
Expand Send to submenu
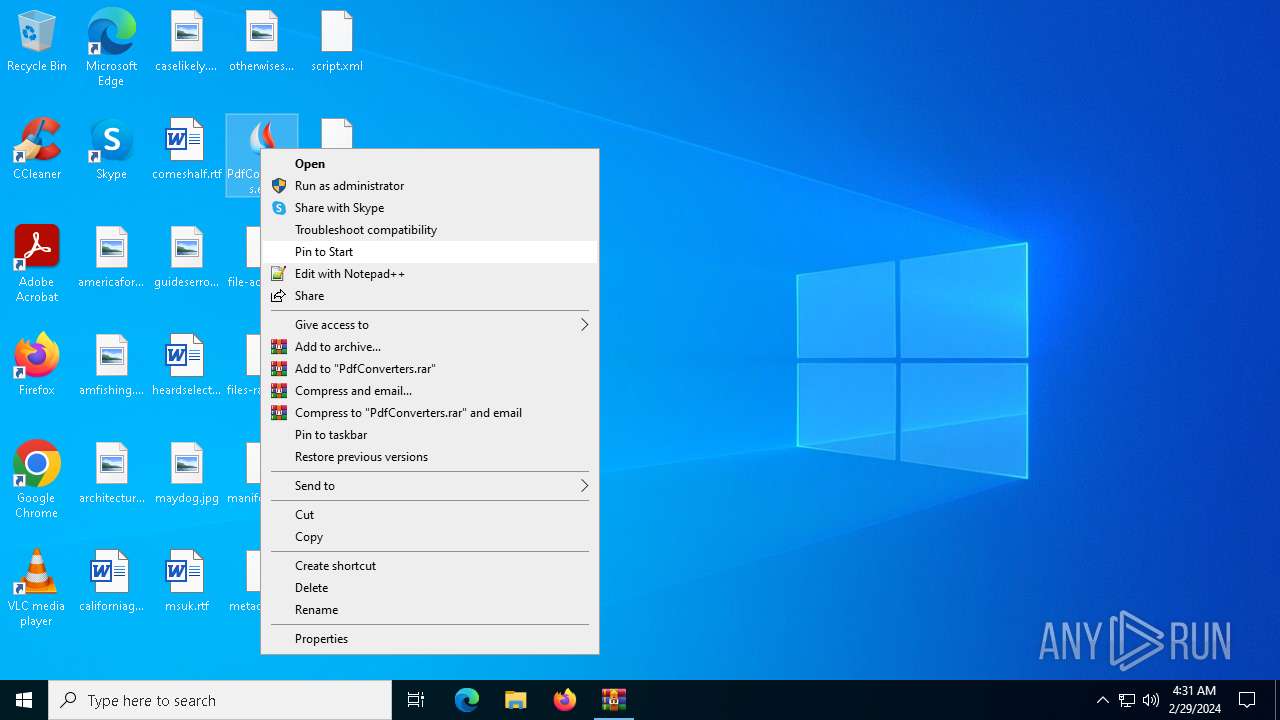[430, 486]
